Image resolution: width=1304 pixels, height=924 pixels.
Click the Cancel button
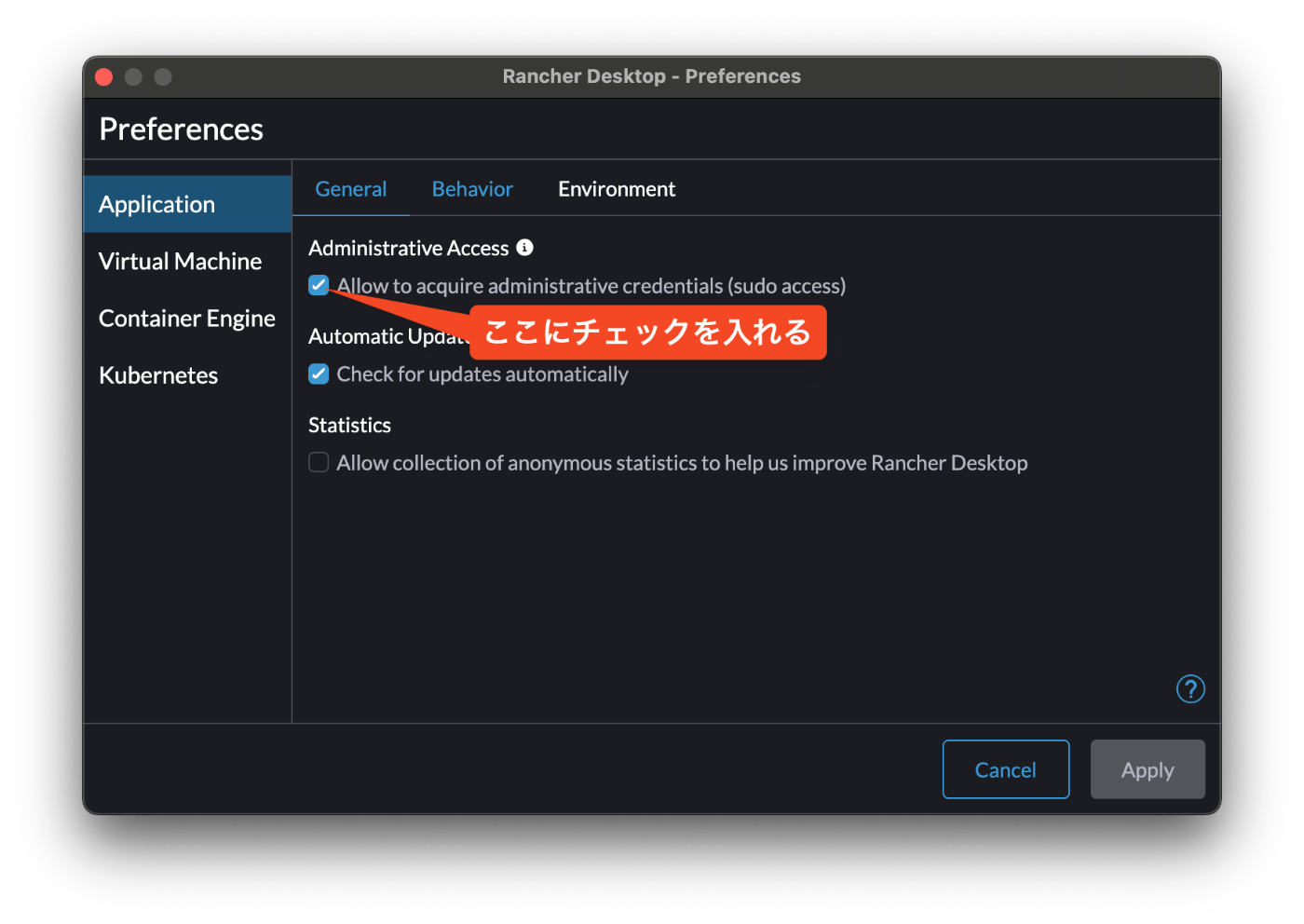(1006, 769)
